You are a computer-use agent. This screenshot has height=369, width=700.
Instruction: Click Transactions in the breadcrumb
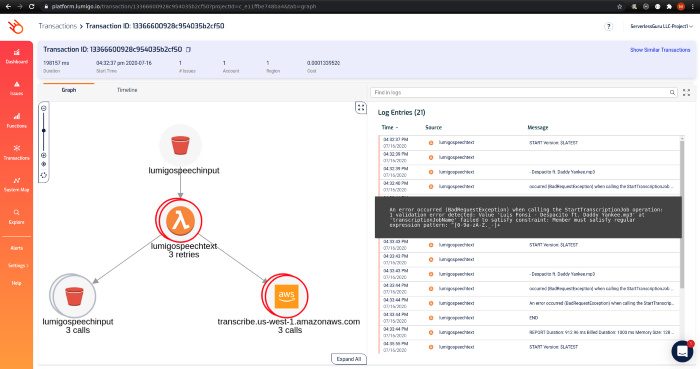[x=58, y=26]
